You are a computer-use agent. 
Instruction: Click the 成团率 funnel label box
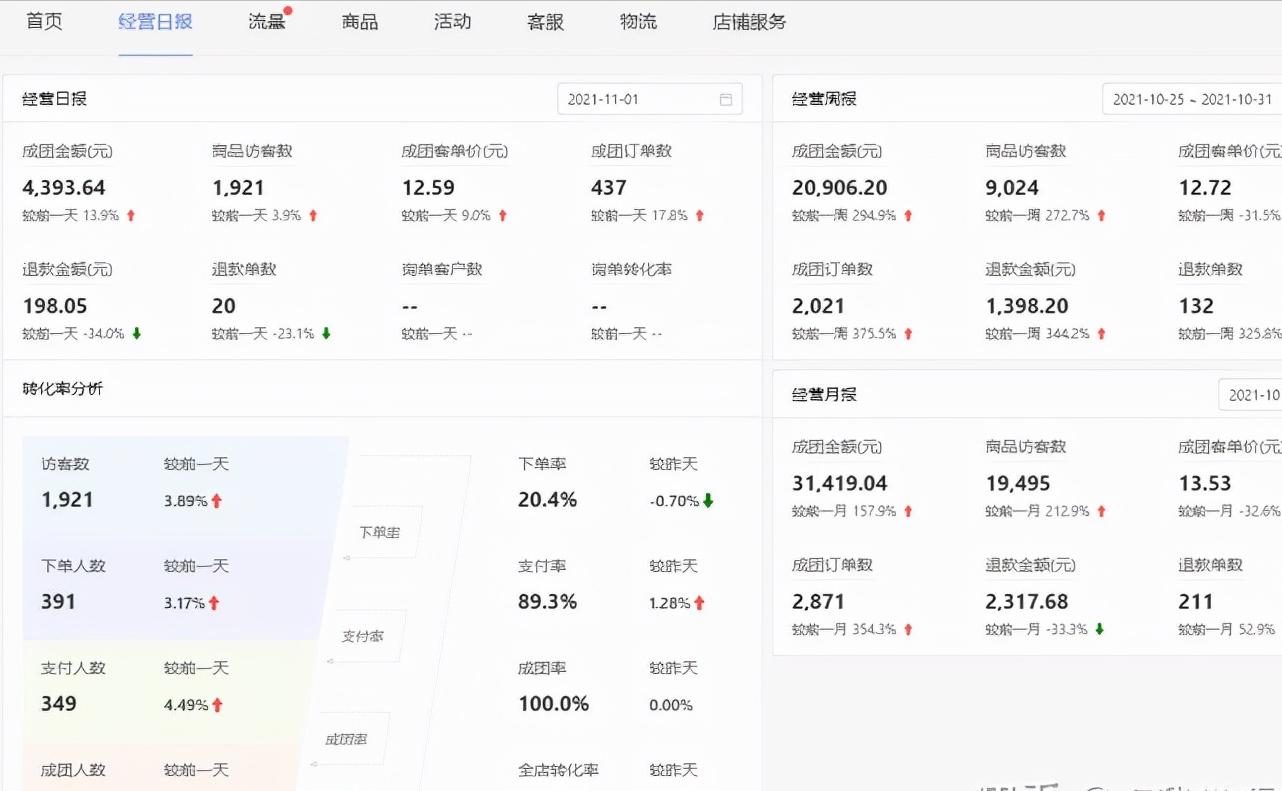[347, 739]
